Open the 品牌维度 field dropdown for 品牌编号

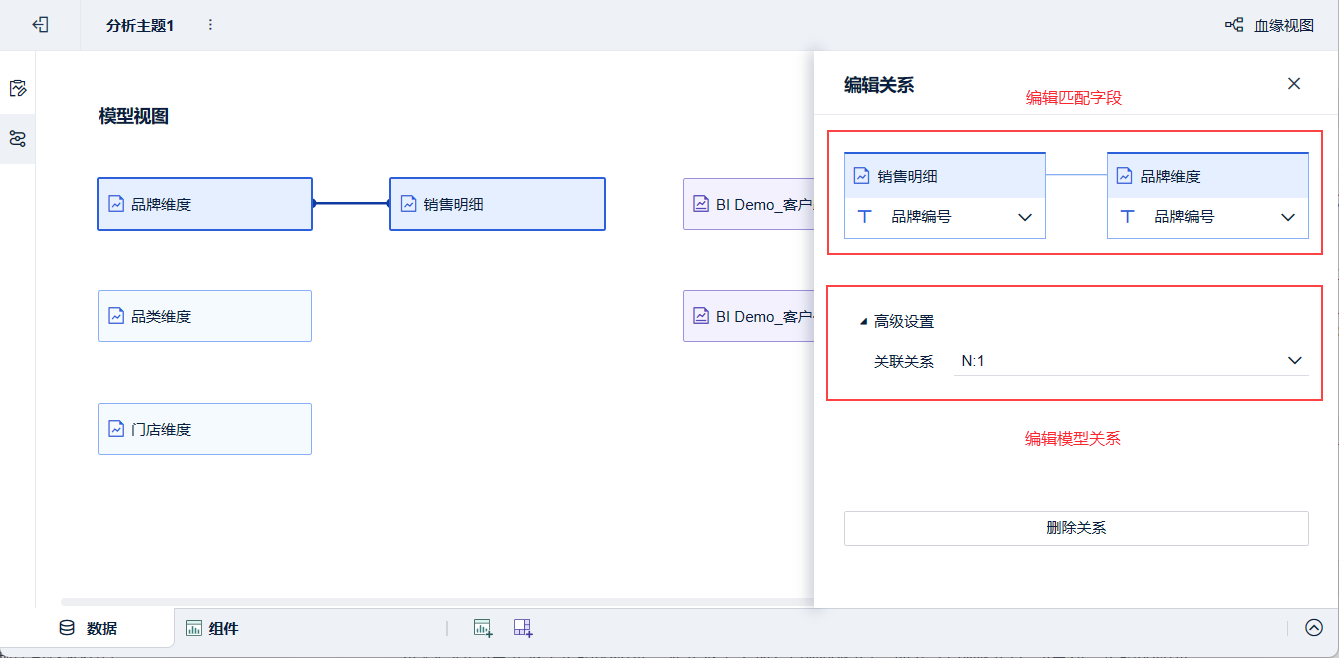point(1287,217)
